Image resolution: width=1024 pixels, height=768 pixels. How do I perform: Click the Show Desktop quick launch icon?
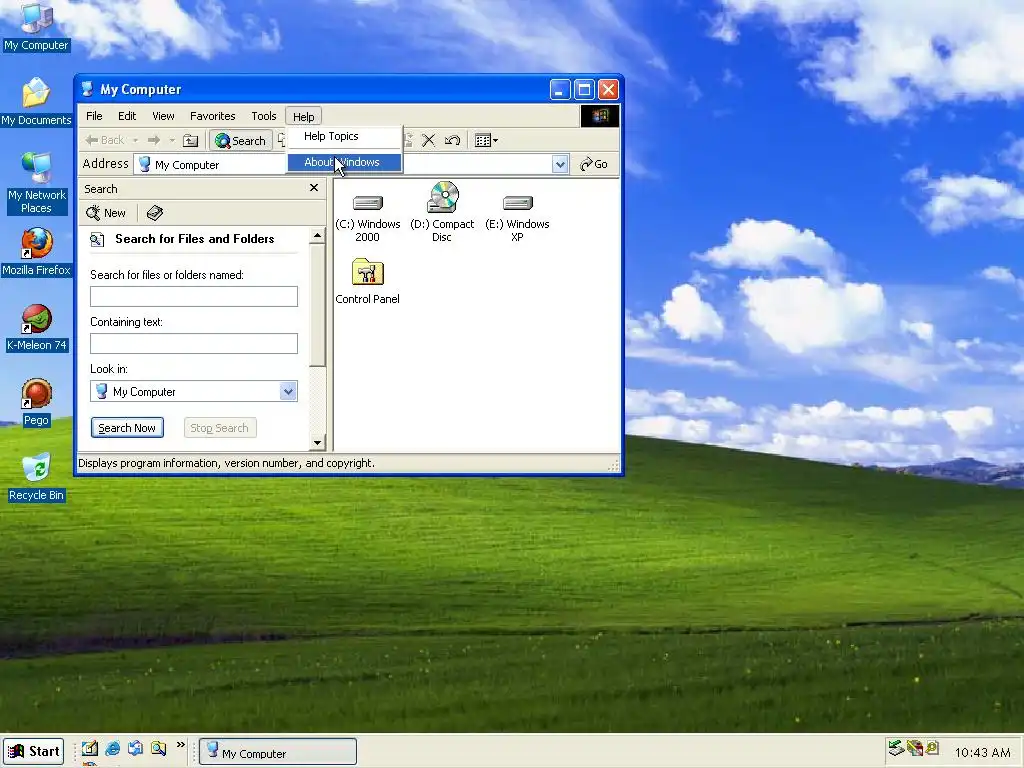(90, 748)
